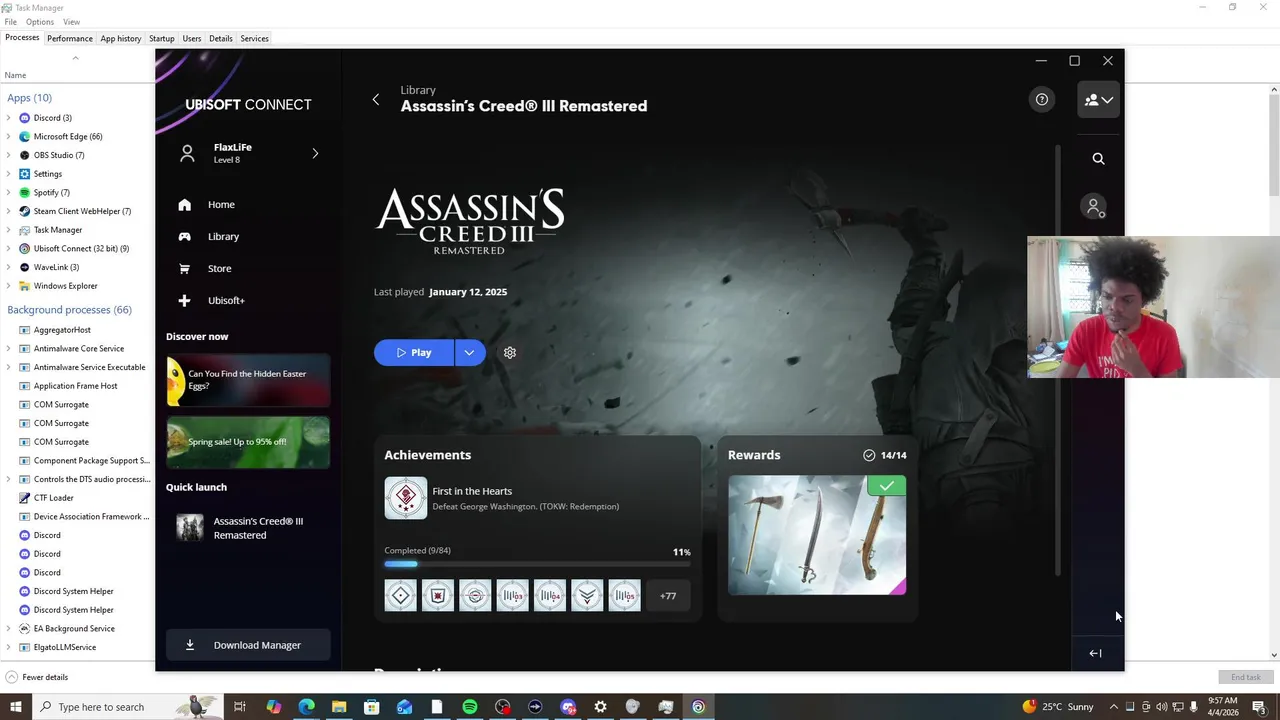This screenshot has height=720, width=1280.
Task: Open First in the Hearts achievement icon
Action: 405,498
